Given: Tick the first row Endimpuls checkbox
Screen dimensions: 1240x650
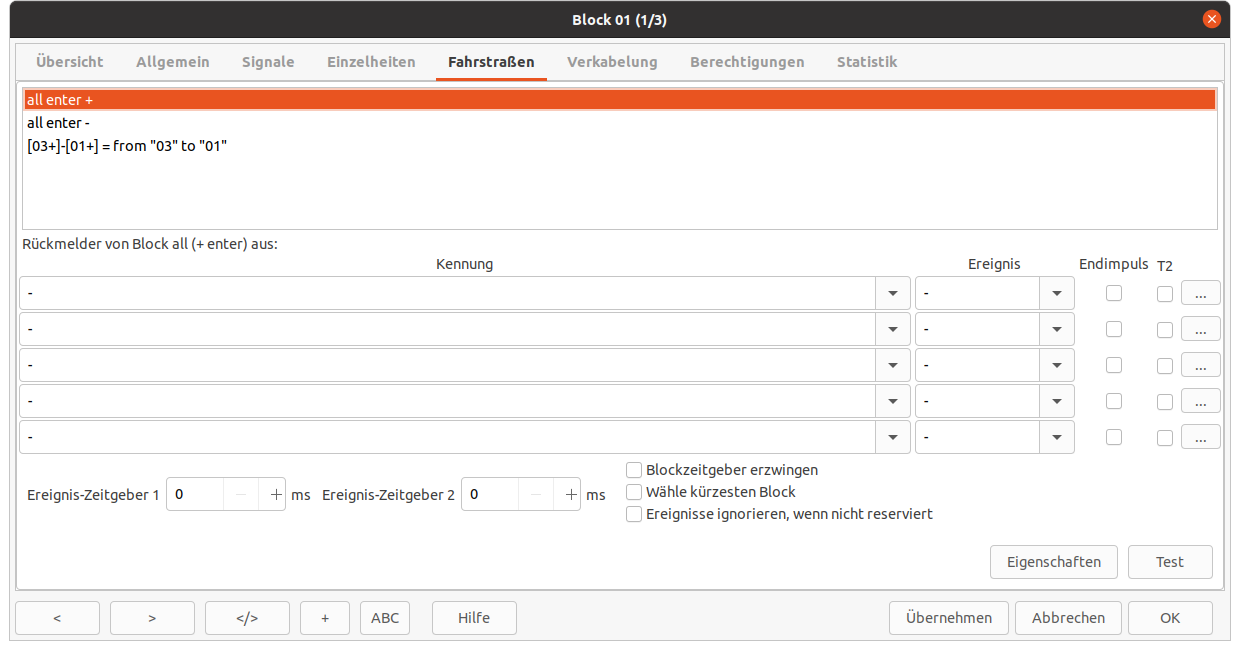Looking at the screenshot, I should click(1113, 293).
